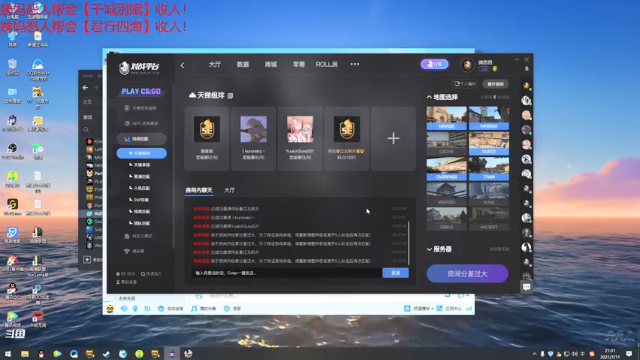Show hidden system tray icons
The image size is (640, 360).
pos(534,354)
